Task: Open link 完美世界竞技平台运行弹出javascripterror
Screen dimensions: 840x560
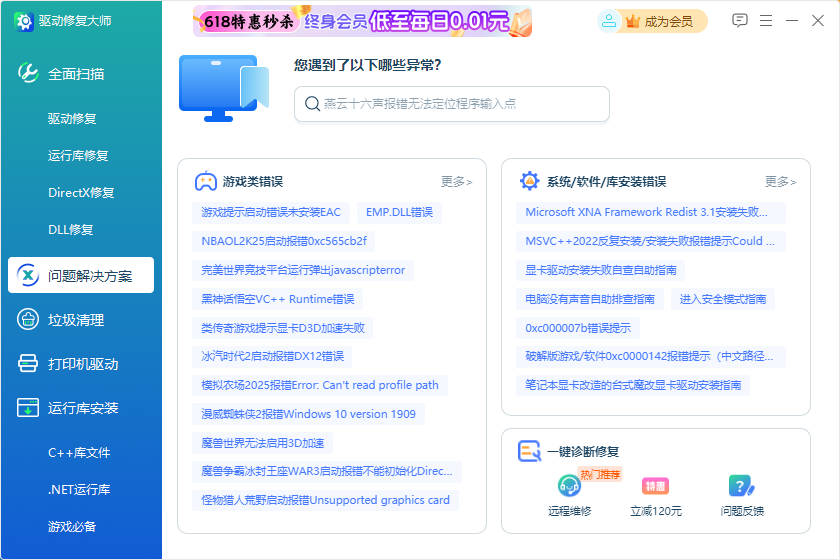Action: [303, 270]
